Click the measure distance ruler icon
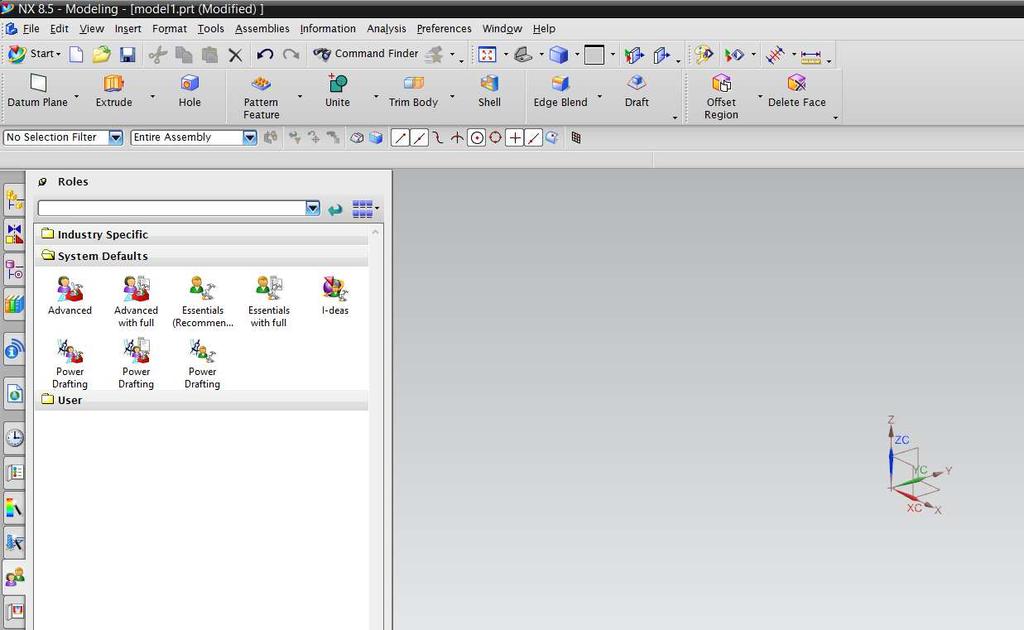This screenshot has width=1024, height=630. (x=810, y=56)
